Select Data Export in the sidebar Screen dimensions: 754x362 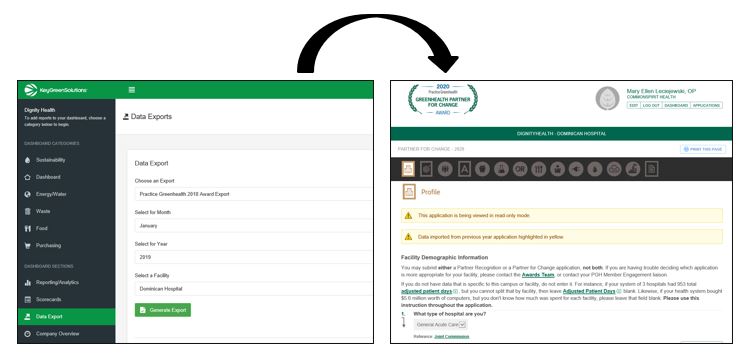point(66,316)
